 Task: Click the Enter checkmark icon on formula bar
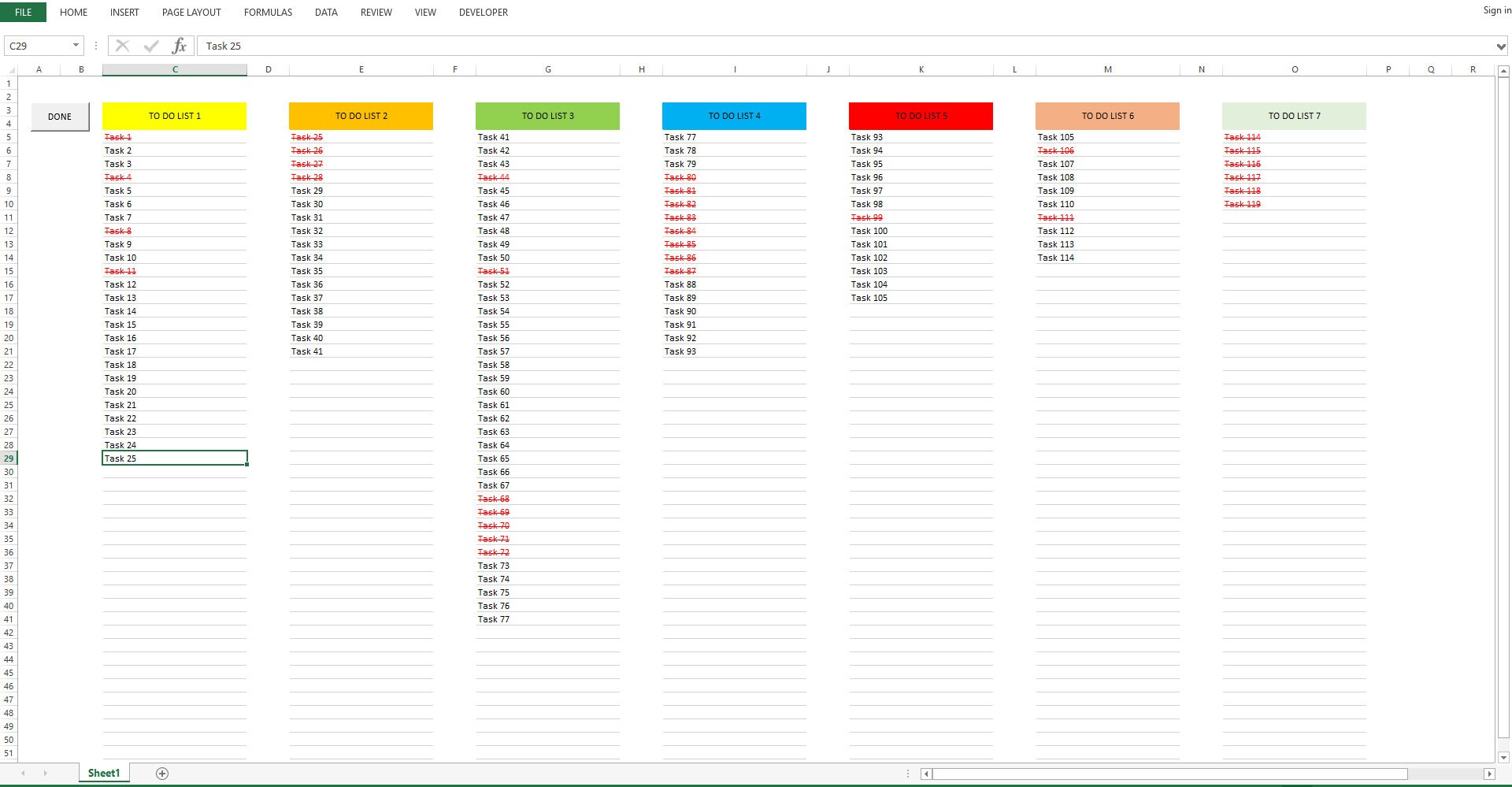150,45
